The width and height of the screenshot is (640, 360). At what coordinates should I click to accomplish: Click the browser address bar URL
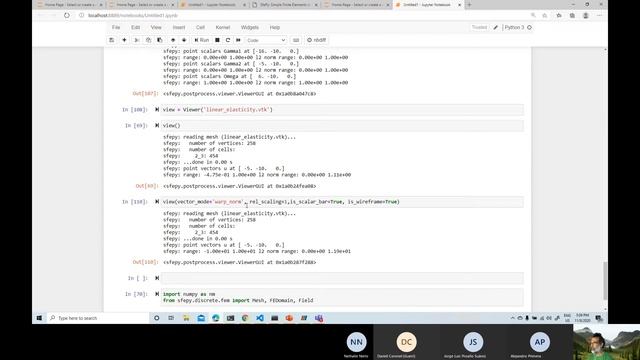tap(133, 15)
